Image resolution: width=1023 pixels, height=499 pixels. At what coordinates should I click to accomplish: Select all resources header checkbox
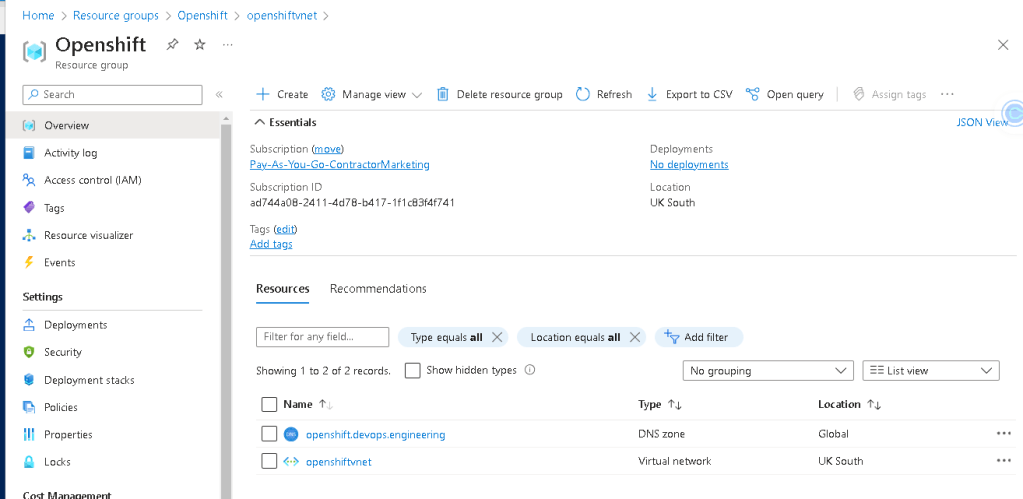click(269, 404)
